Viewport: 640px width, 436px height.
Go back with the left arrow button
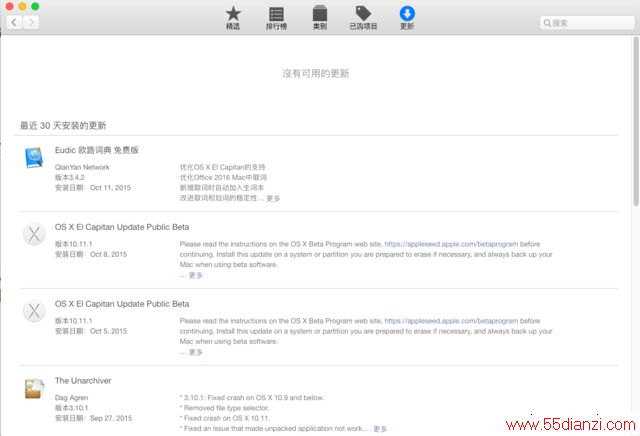[14, 22]
